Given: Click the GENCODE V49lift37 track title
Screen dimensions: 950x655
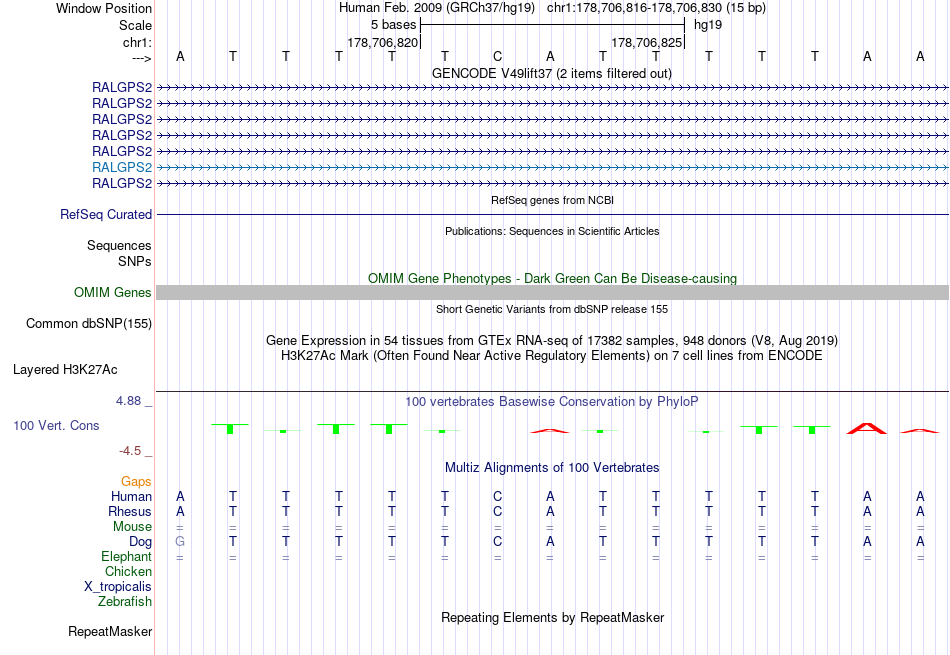Looking at the screenshot, I should (551, 73).
